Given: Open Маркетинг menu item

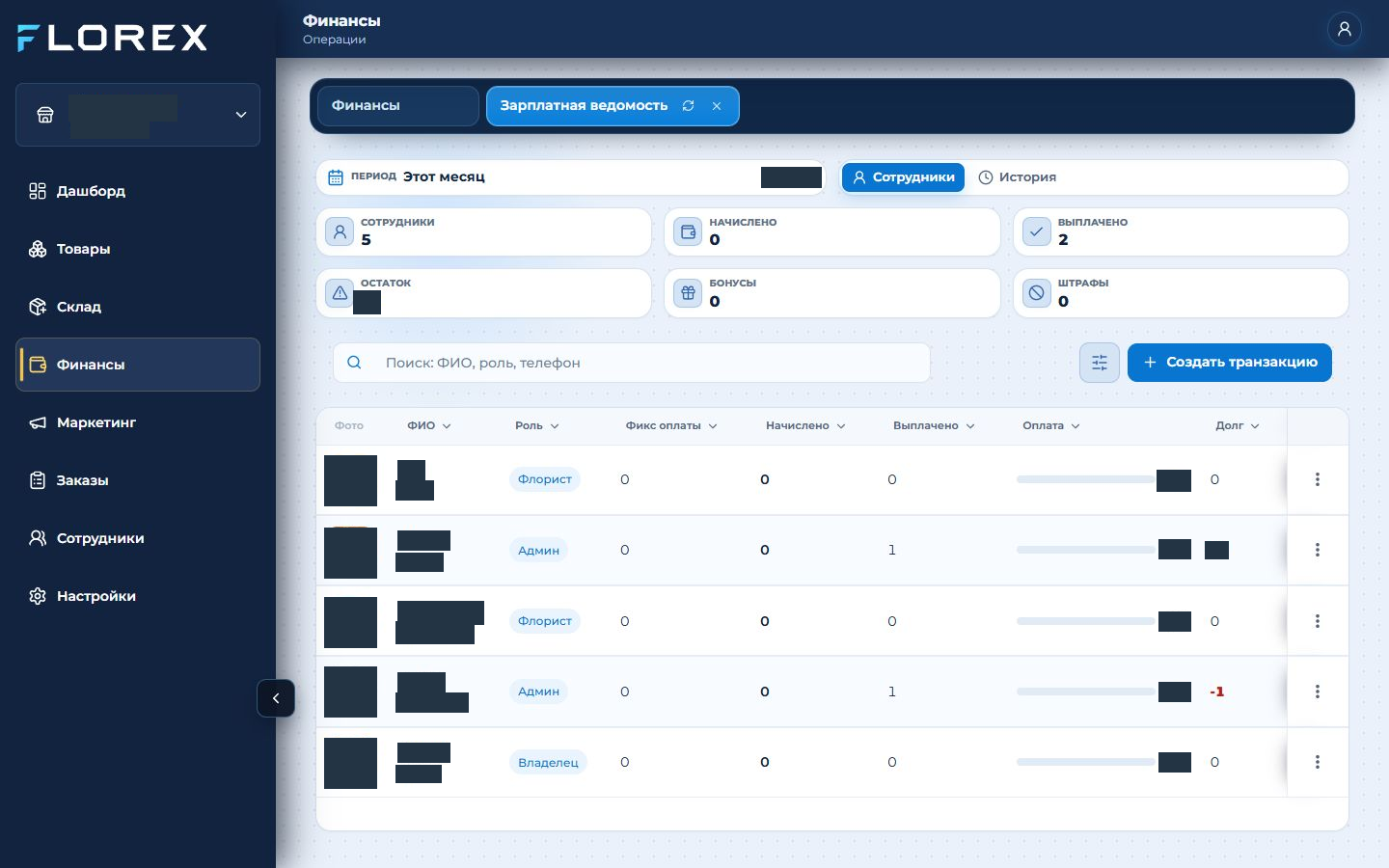Looking at the screenshot, I should point(138,422).
